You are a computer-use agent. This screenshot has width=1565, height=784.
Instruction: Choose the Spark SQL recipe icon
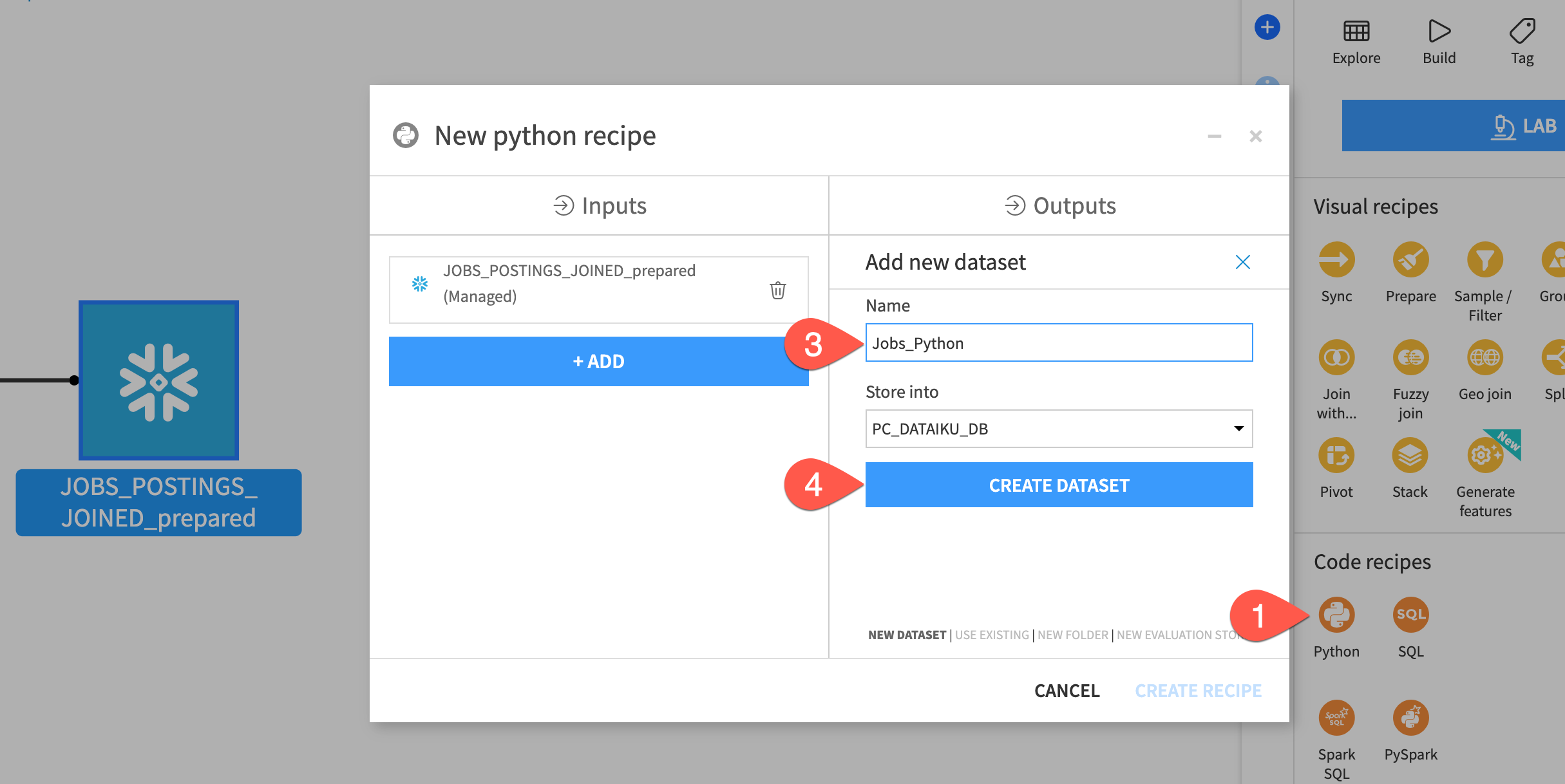tap(1336, 717)
